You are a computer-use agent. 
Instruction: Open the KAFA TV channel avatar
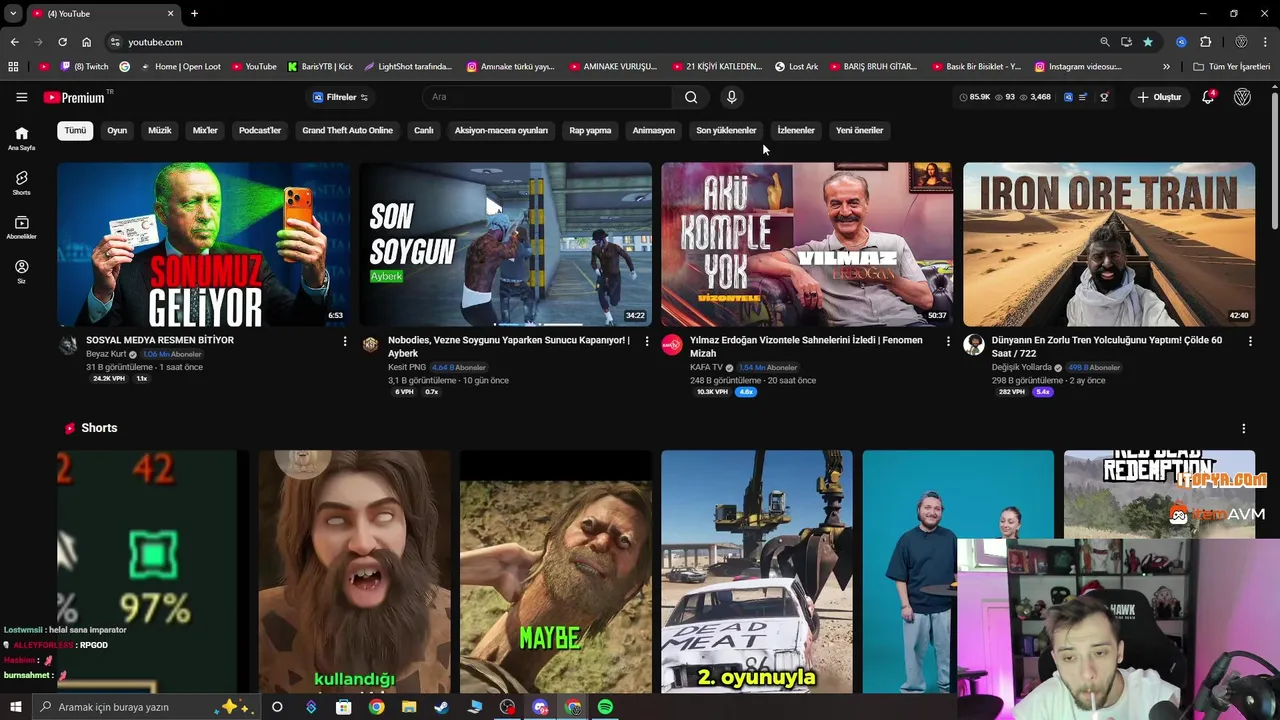coord(672,345)
